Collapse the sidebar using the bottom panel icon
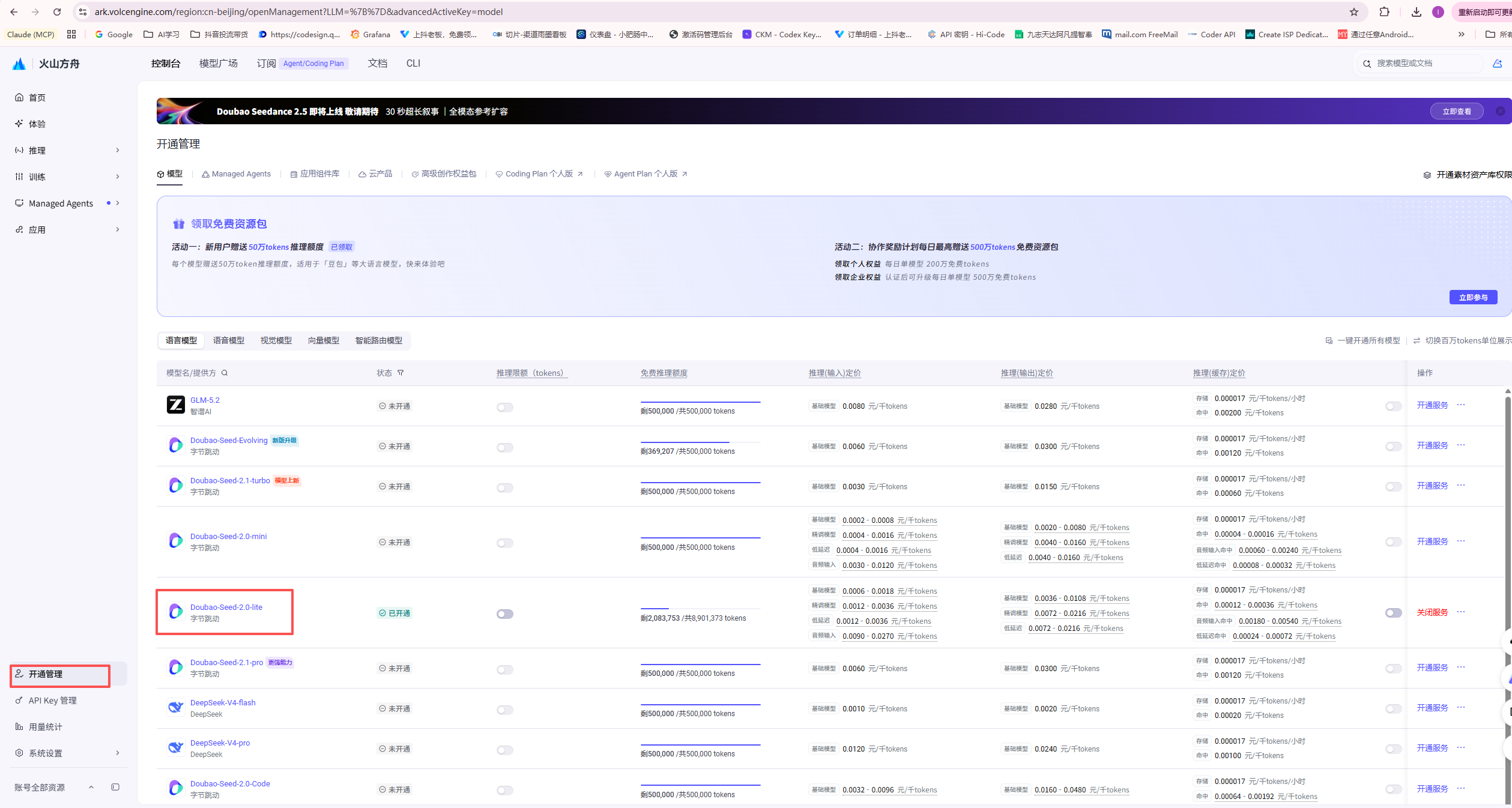 click(x=115, y=787)
